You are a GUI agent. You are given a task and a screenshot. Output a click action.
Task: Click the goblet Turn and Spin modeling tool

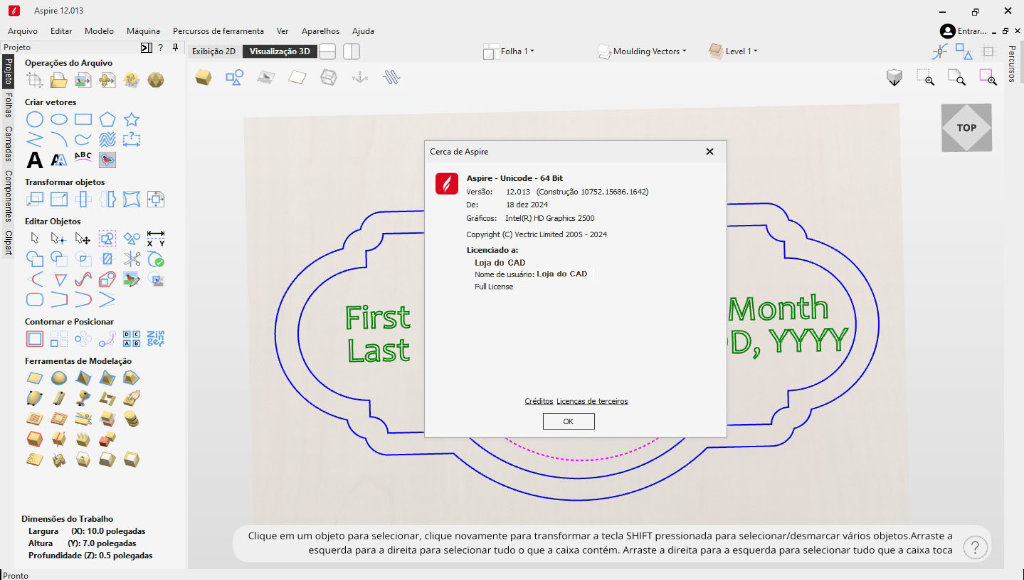(83, 398)
